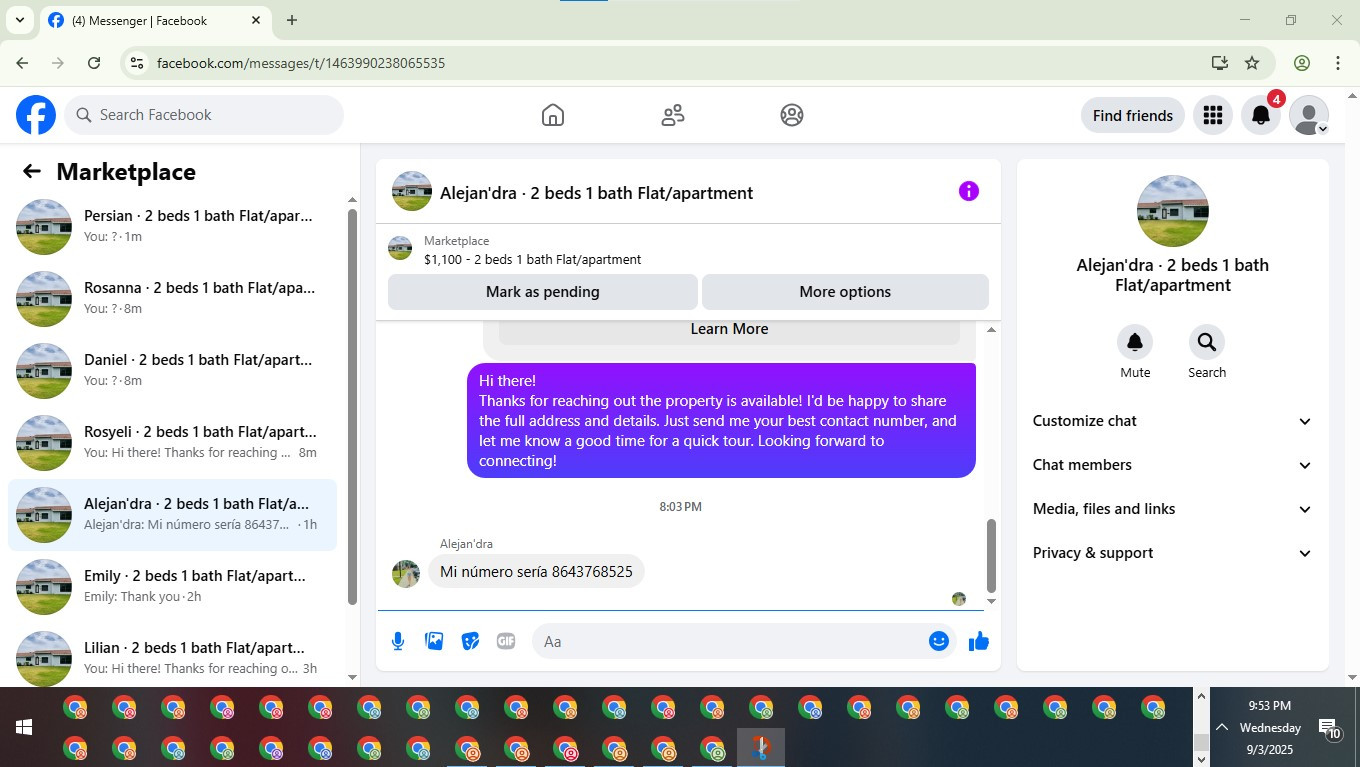The height and width of the screenshot is (767, 1360).
Task: Open Alejan'dra chat header title
Action: tap(596, 193)
